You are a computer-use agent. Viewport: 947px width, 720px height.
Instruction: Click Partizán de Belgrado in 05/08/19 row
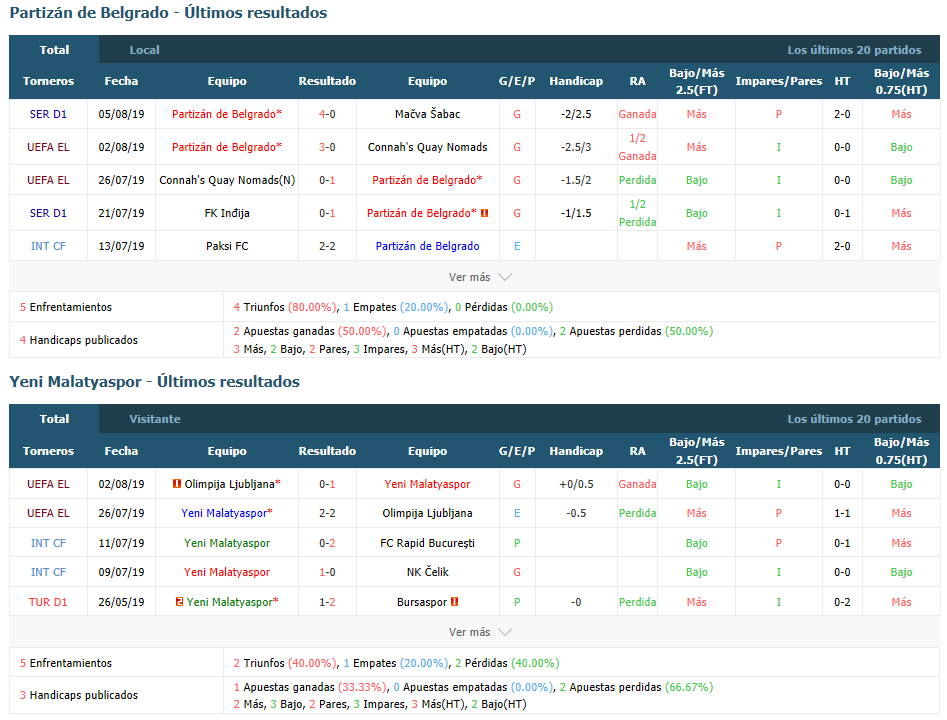pos(227,114)
